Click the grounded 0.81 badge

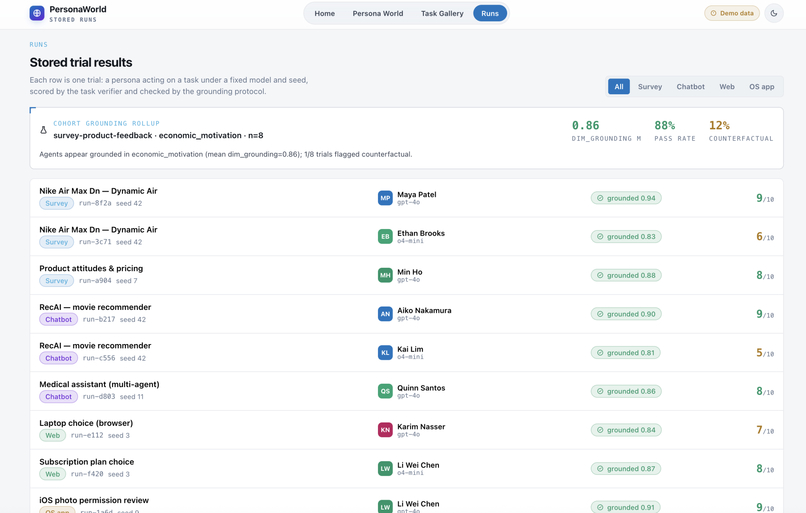click(x=626, y=353)
